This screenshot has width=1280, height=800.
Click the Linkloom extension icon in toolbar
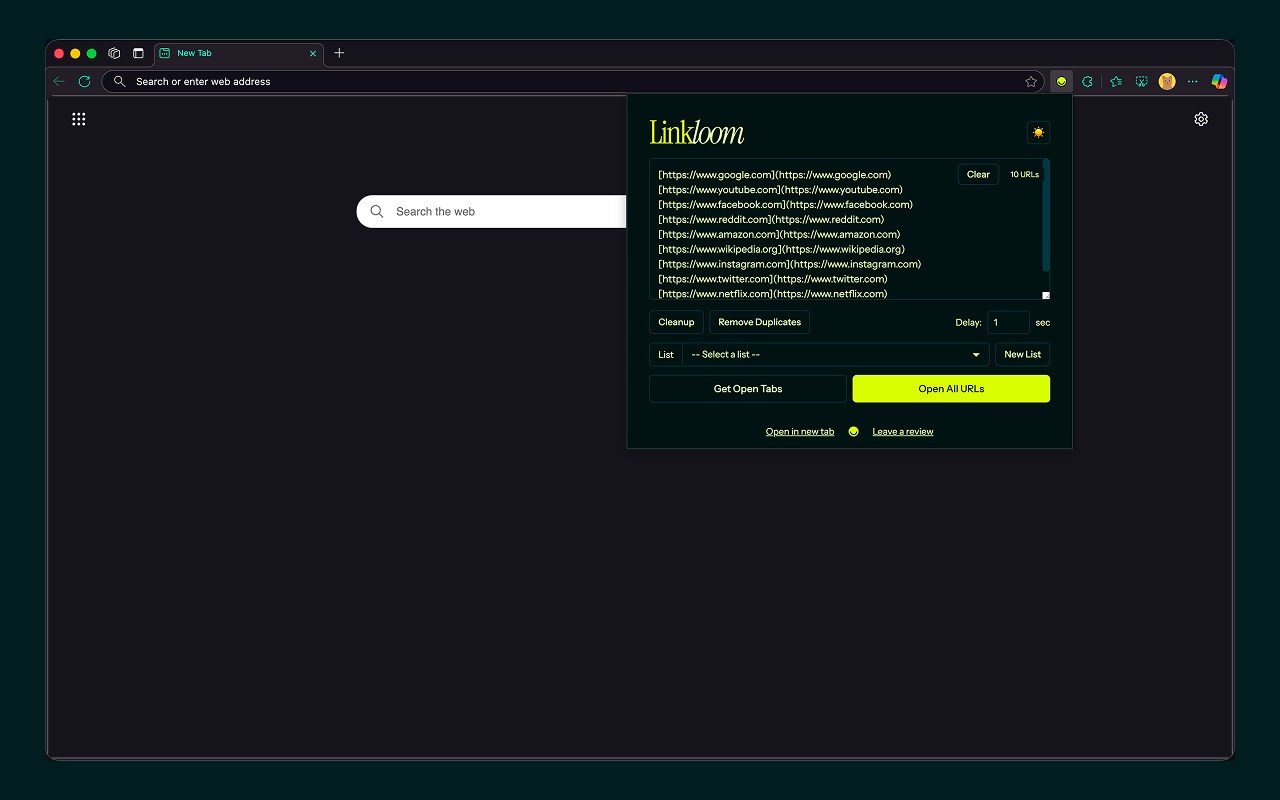(1061, 82)
